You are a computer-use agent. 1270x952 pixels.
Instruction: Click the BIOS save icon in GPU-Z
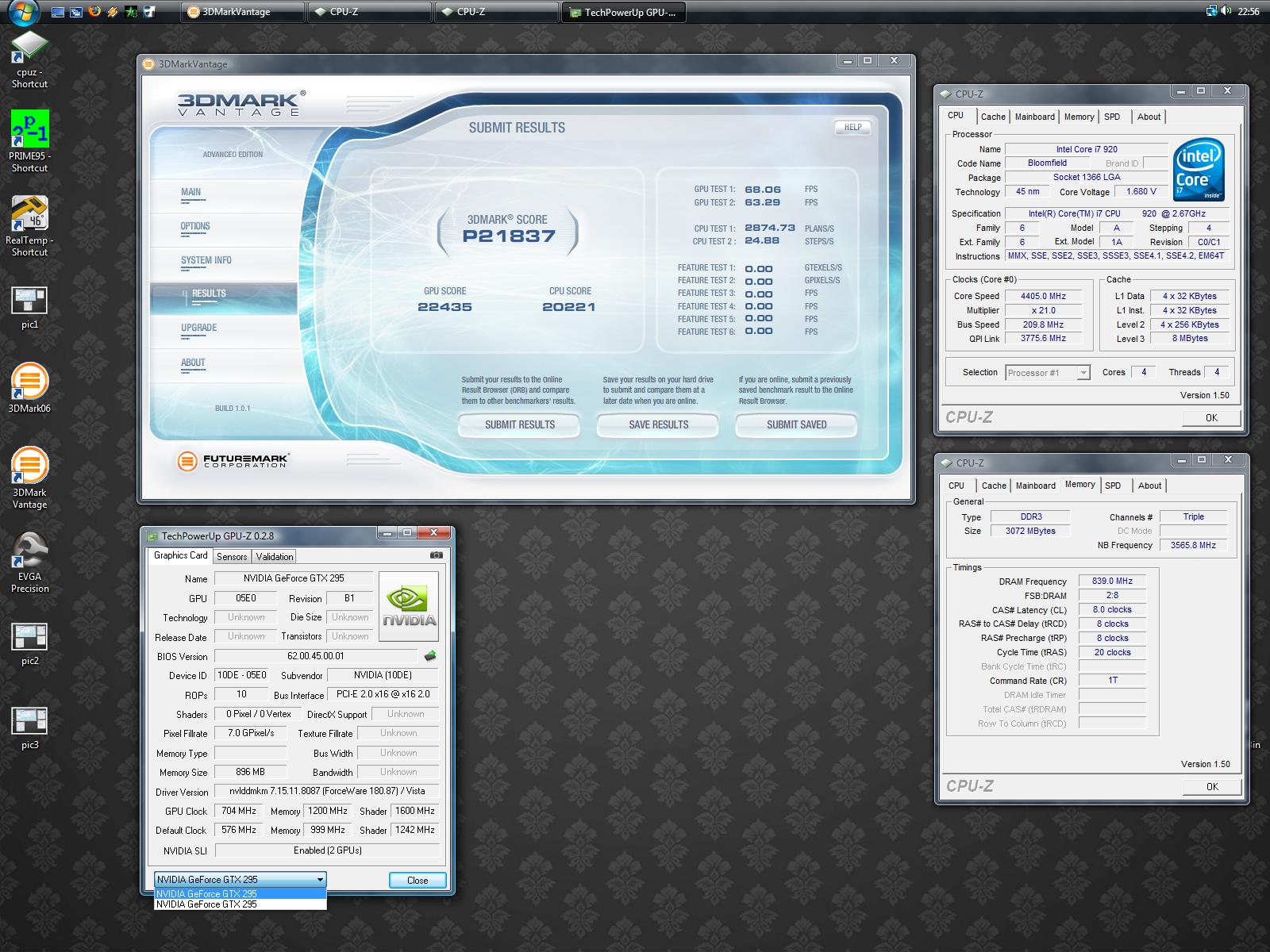click(x=430, y=656)
